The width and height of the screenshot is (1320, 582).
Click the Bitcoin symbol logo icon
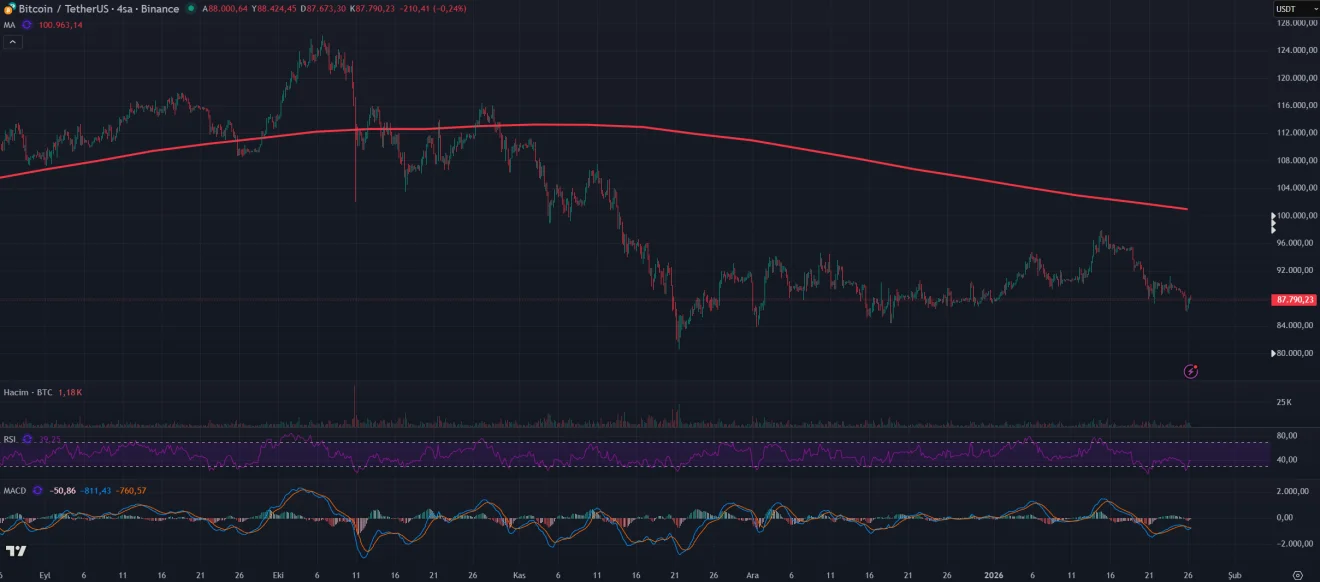(9, 9)
